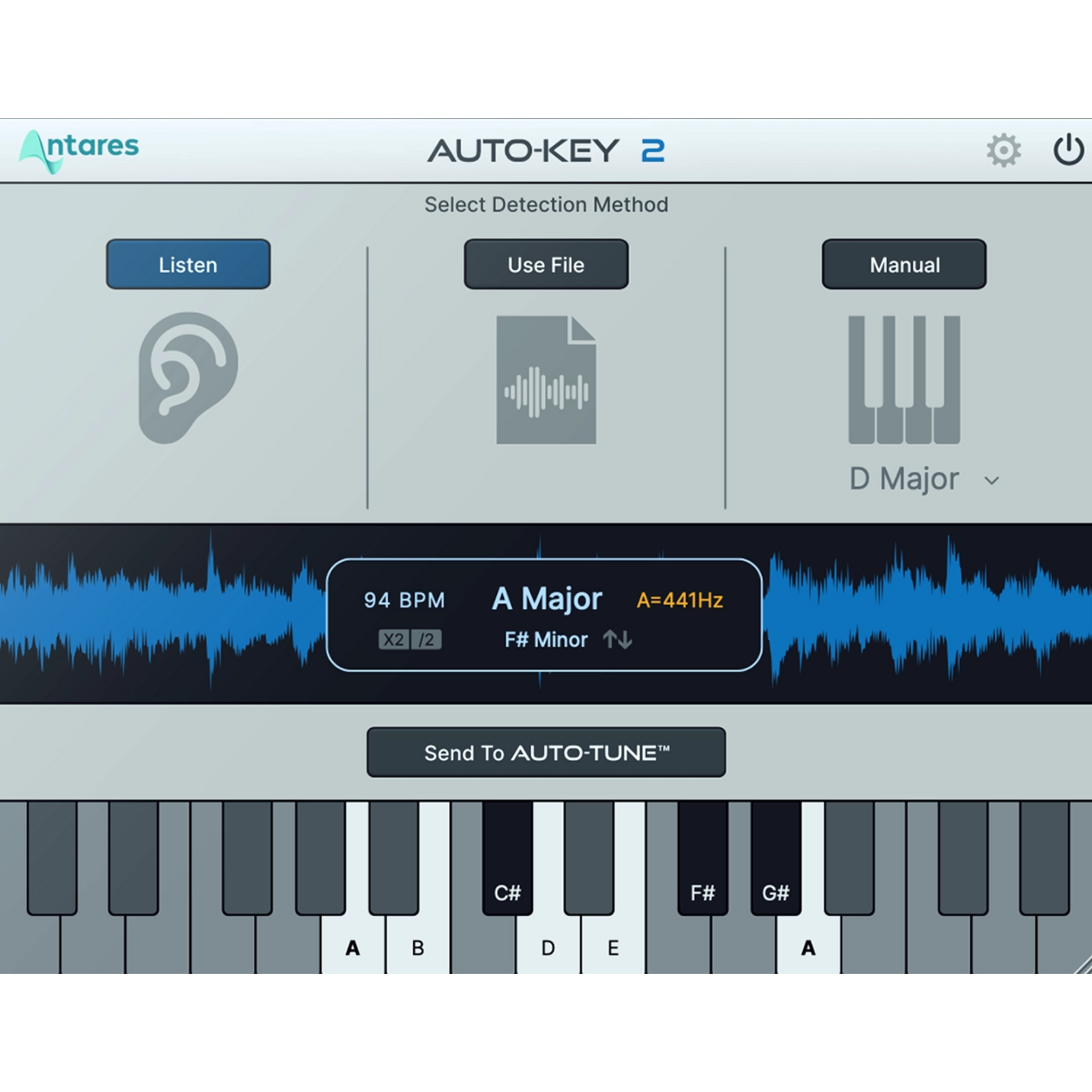Activate Use File detection mode
Image resolution: width=1092 pixels, height=1092 pixels.
[x=545, y=264]
